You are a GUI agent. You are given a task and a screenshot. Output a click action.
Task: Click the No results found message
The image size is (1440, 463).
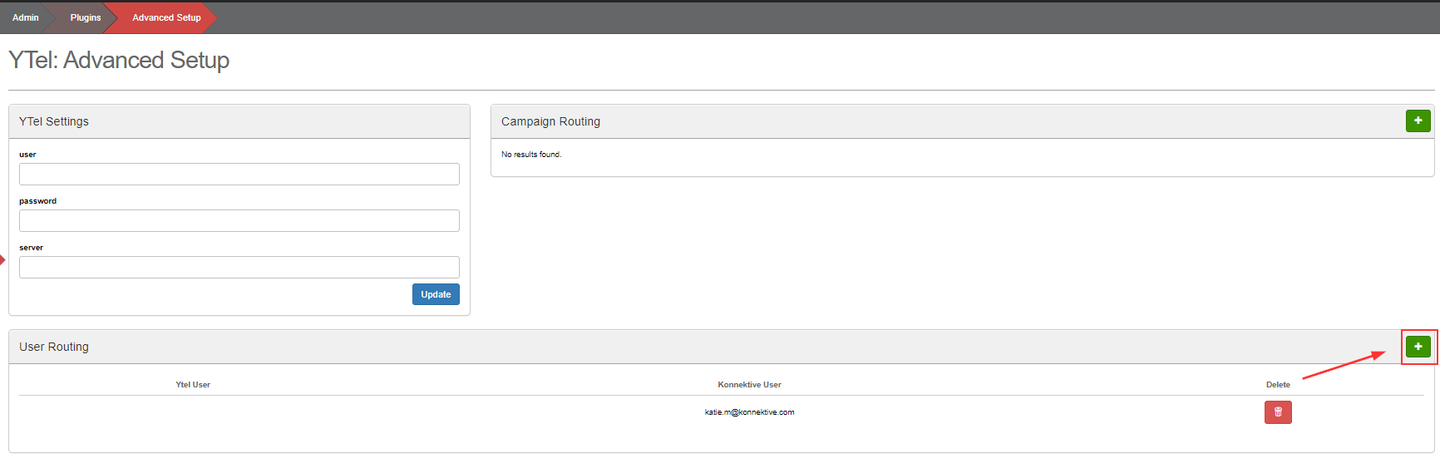531,154
